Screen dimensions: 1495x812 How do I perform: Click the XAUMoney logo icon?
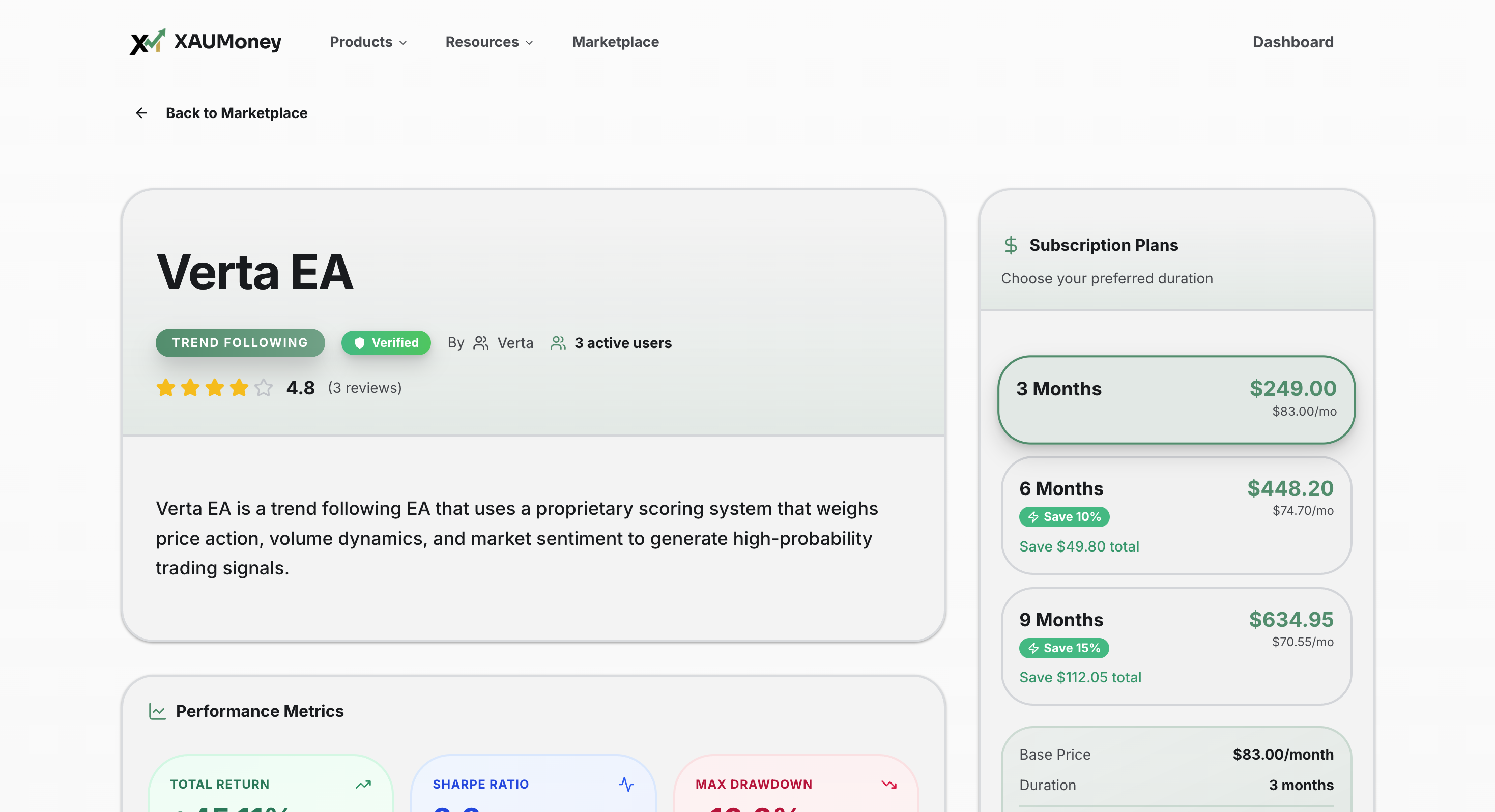tap(147, 42)
